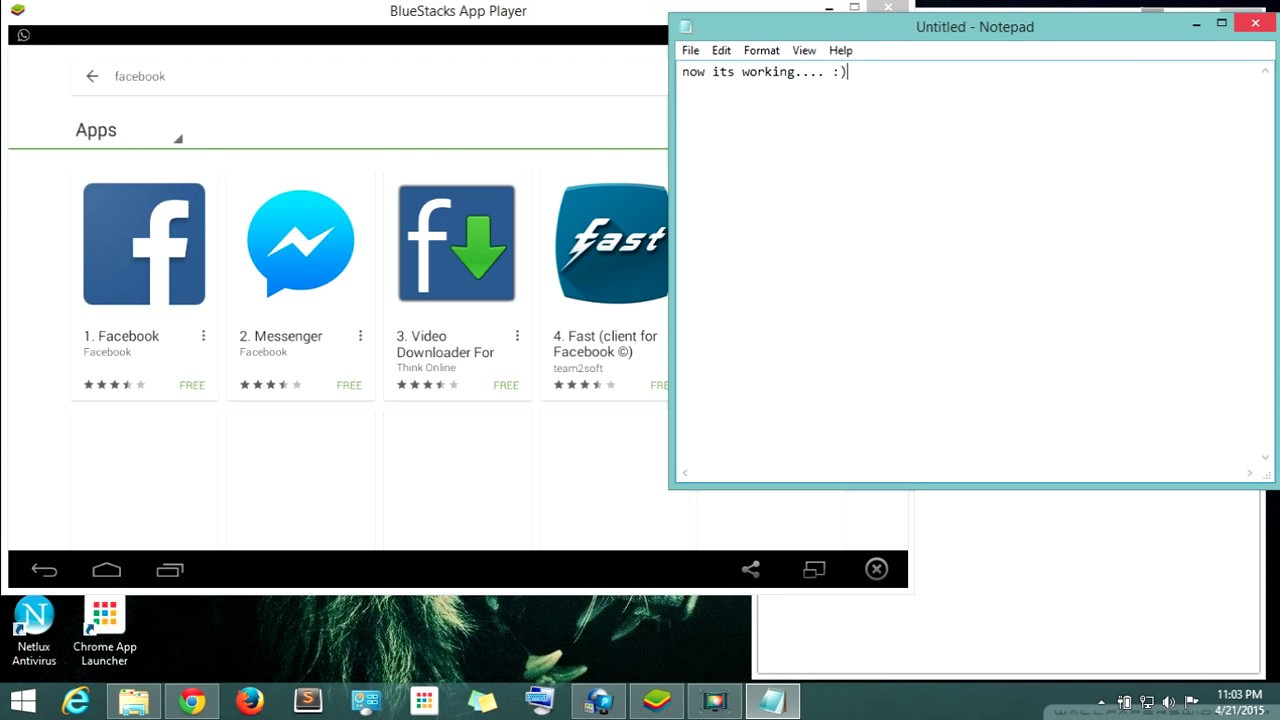This screenshot has height=720, width=1280.
Task: Open the apps grid launcher in taskbar
Action: pyautogui.click(x=424, y=702)
